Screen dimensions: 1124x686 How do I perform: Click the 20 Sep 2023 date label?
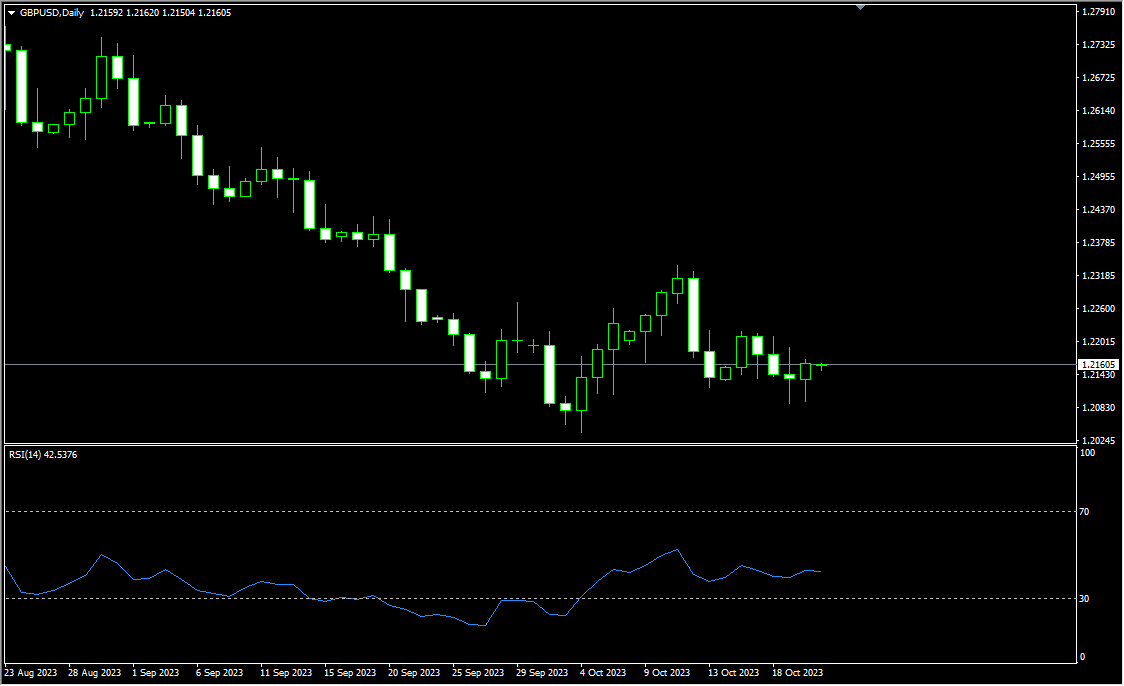(413, 673)
